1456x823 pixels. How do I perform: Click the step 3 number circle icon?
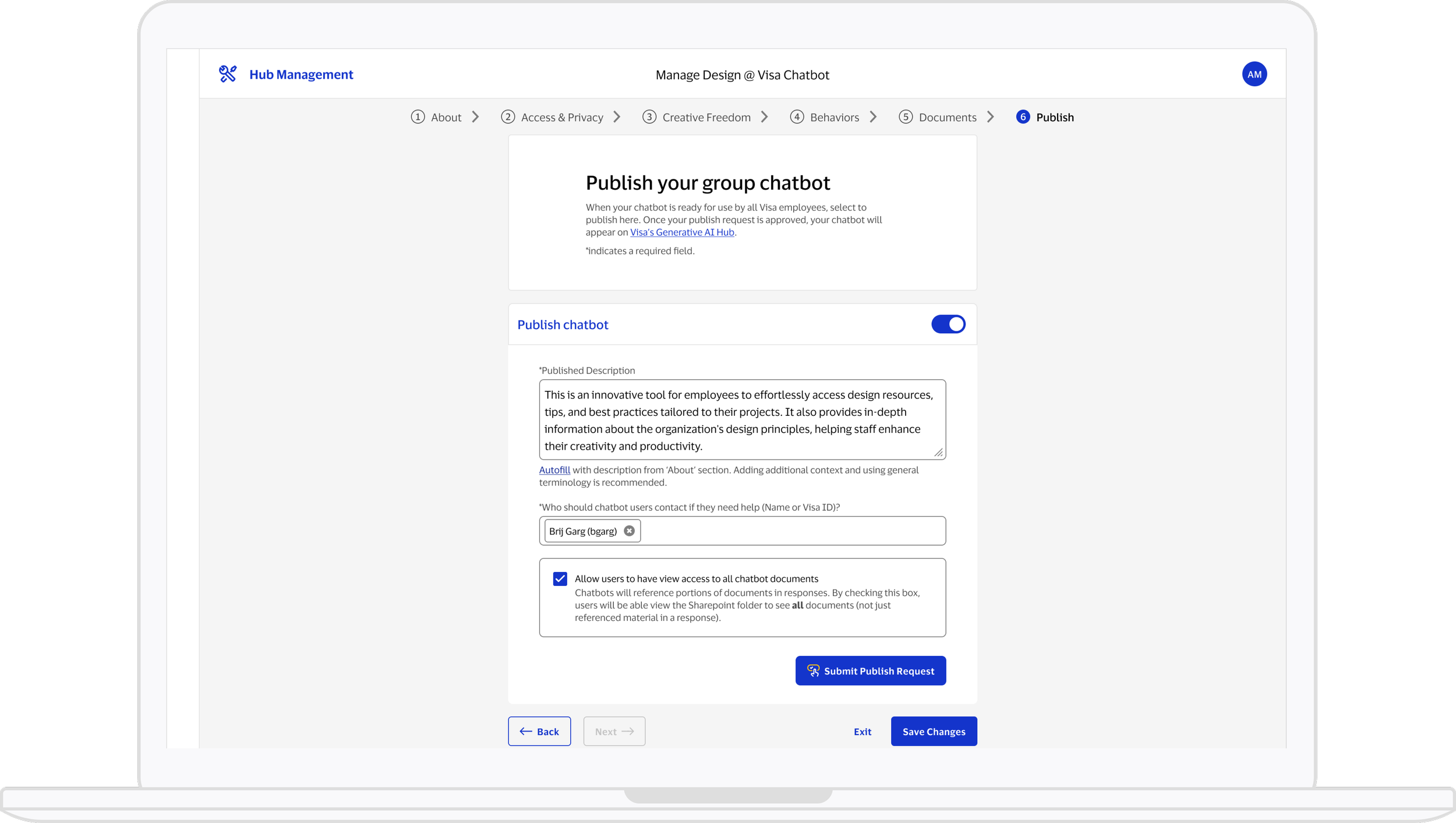[x=649, y=117]
